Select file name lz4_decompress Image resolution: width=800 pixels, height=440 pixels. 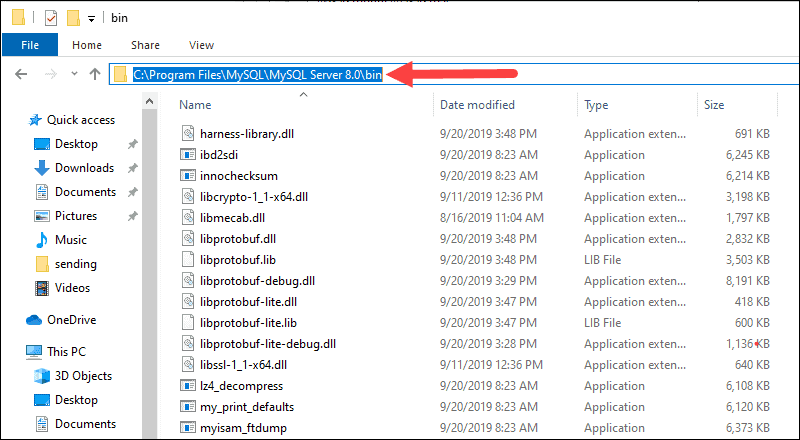(x=241, y=386)
